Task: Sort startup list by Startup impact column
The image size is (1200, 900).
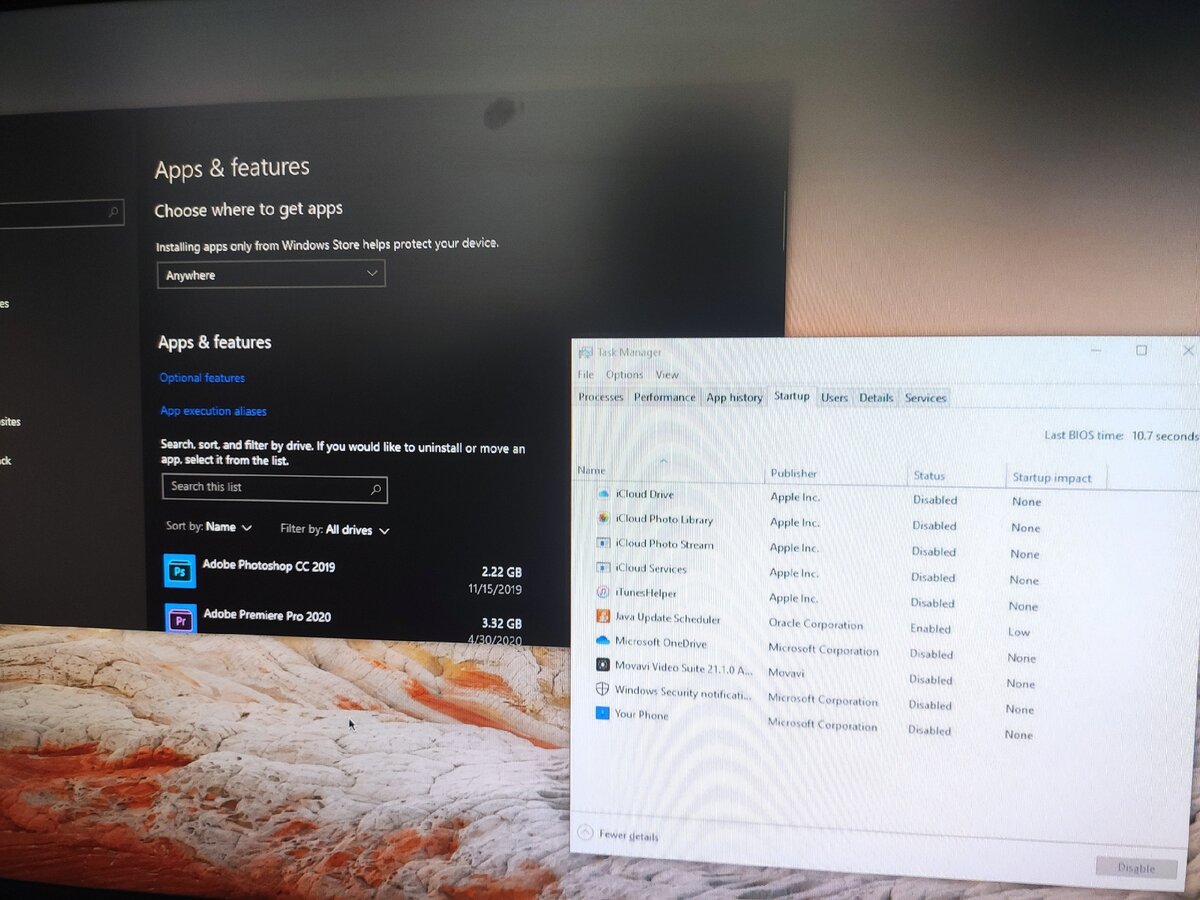Action: pyautogui.click(x=1052, y=477)
